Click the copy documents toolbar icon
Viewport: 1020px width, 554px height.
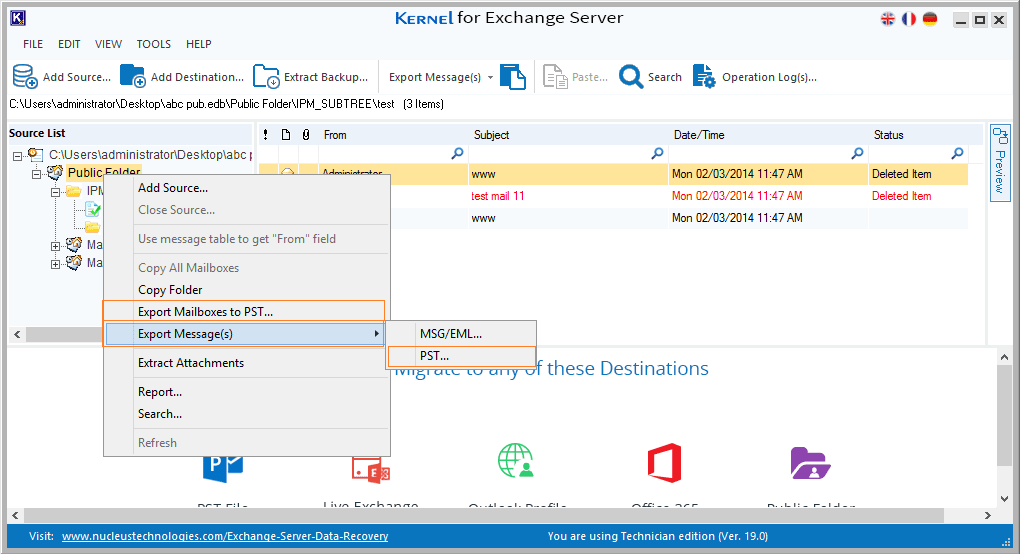(x=513, y=77)
